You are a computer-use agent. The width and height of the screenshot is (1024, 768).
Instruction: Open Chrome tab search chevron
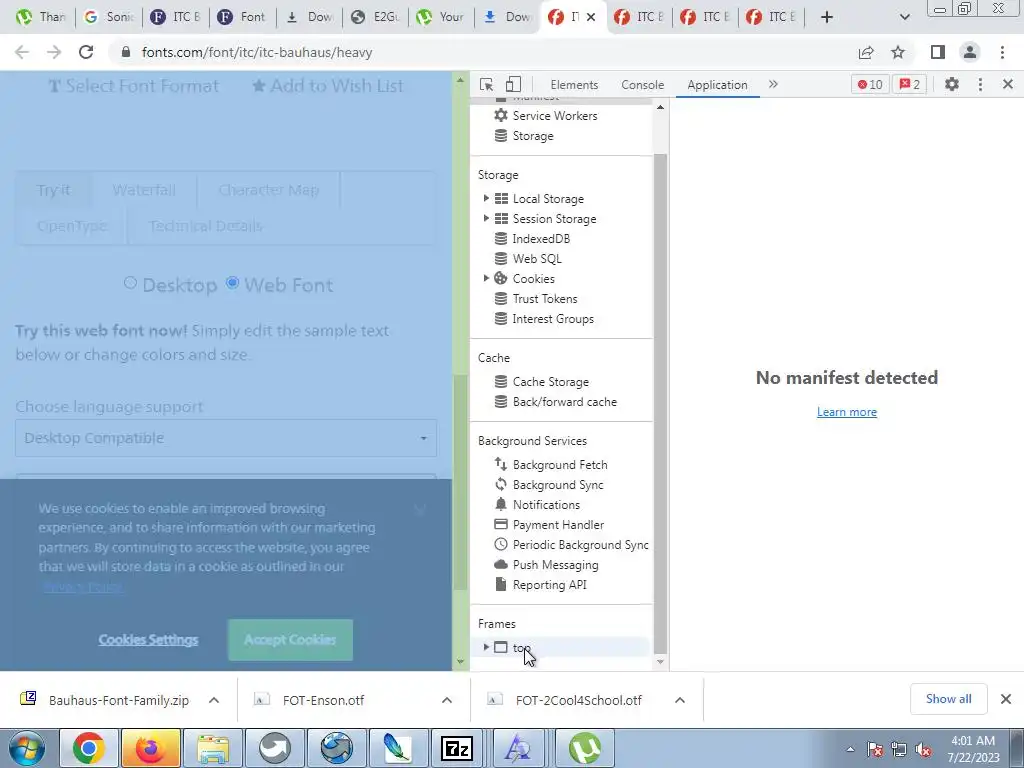coord(904,17)
